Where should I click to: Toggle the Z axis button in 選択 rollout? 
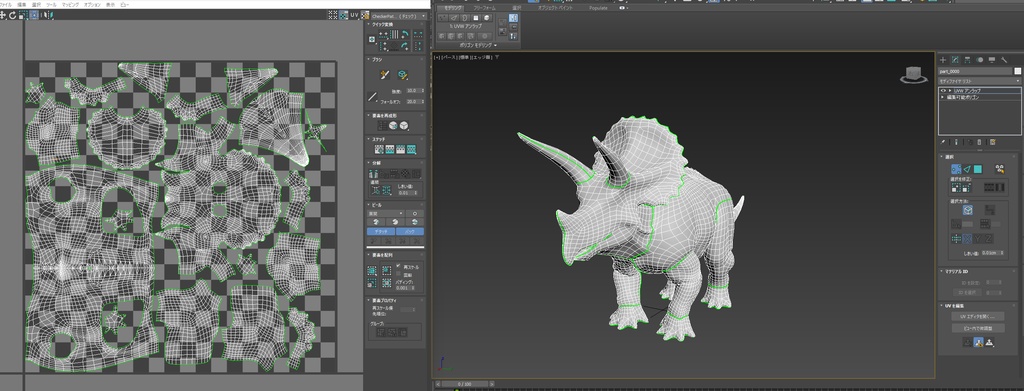pos(988,238)
